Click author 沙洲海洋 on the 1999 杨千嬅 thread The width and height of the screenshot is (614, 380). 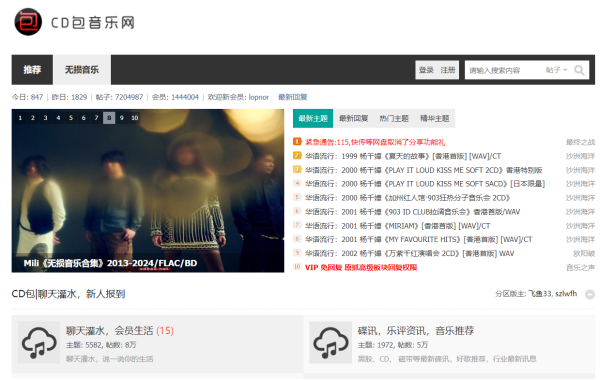580,156
